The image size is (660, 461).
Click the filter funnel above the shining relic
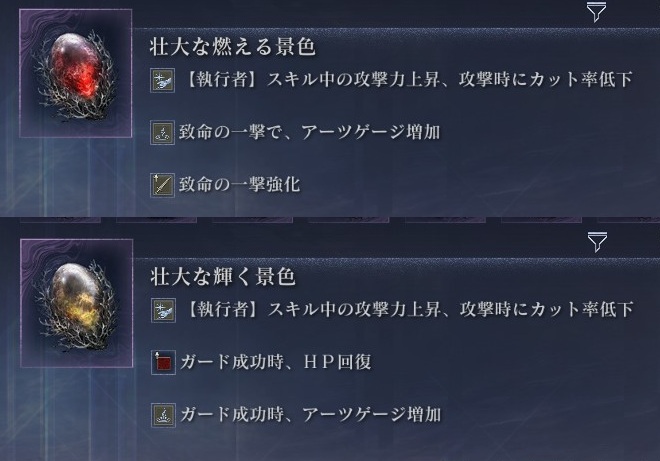click(x=596, y=241)
